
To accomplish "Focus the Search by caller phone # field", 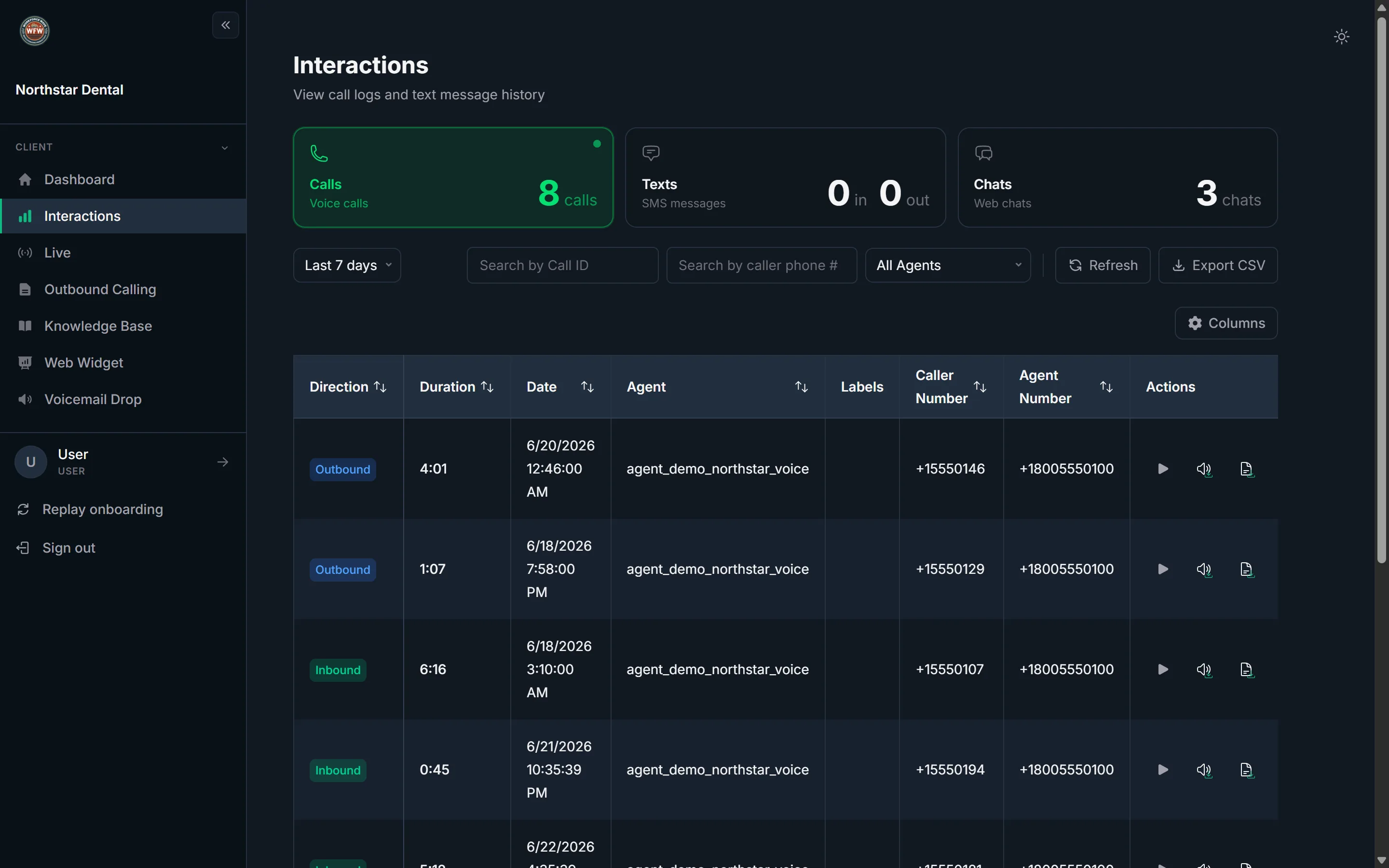I will tap(761, 265).
